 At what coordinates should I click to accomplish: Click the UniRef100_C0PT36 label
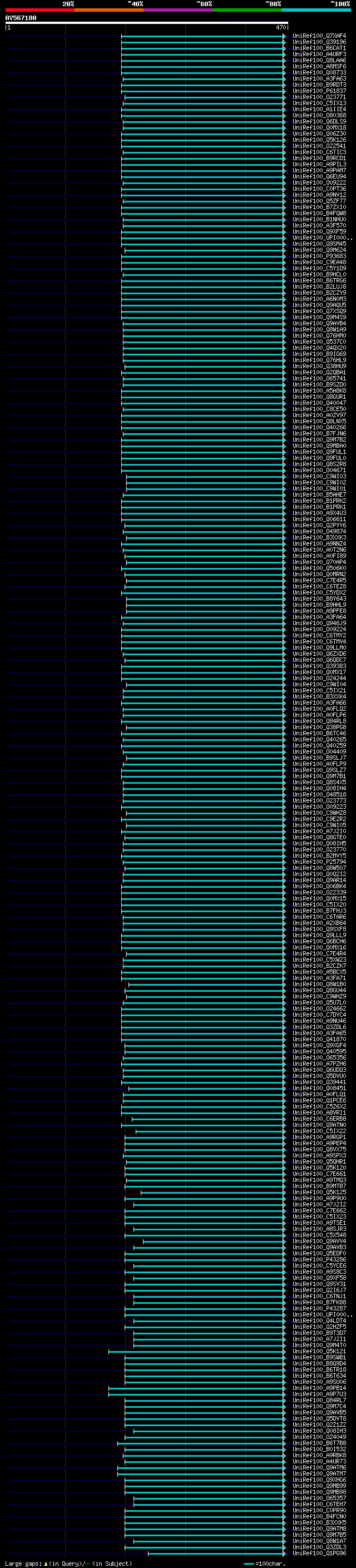319,189
